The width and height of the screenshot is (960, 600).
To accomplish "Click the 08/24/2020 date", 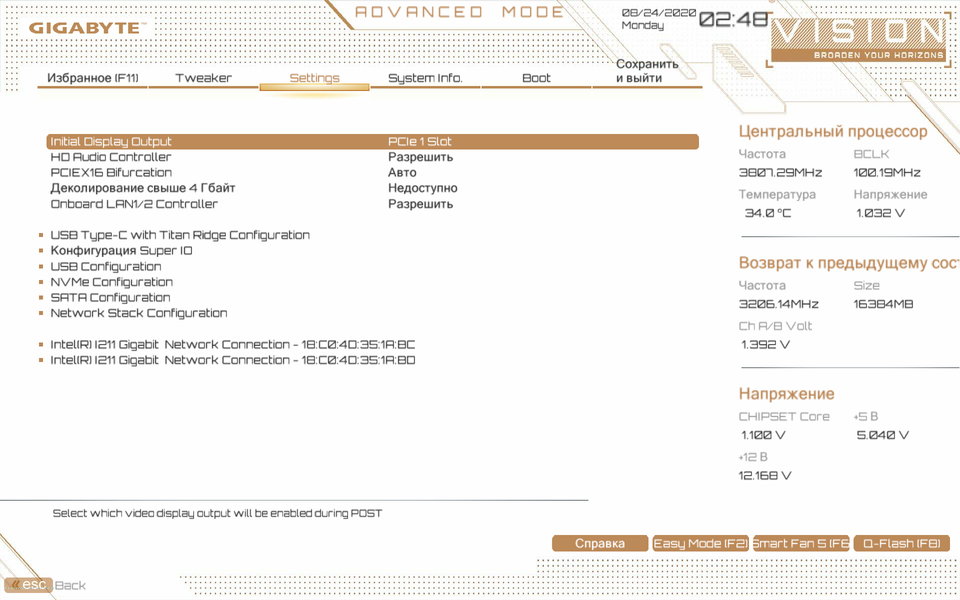I will [659, 13].
